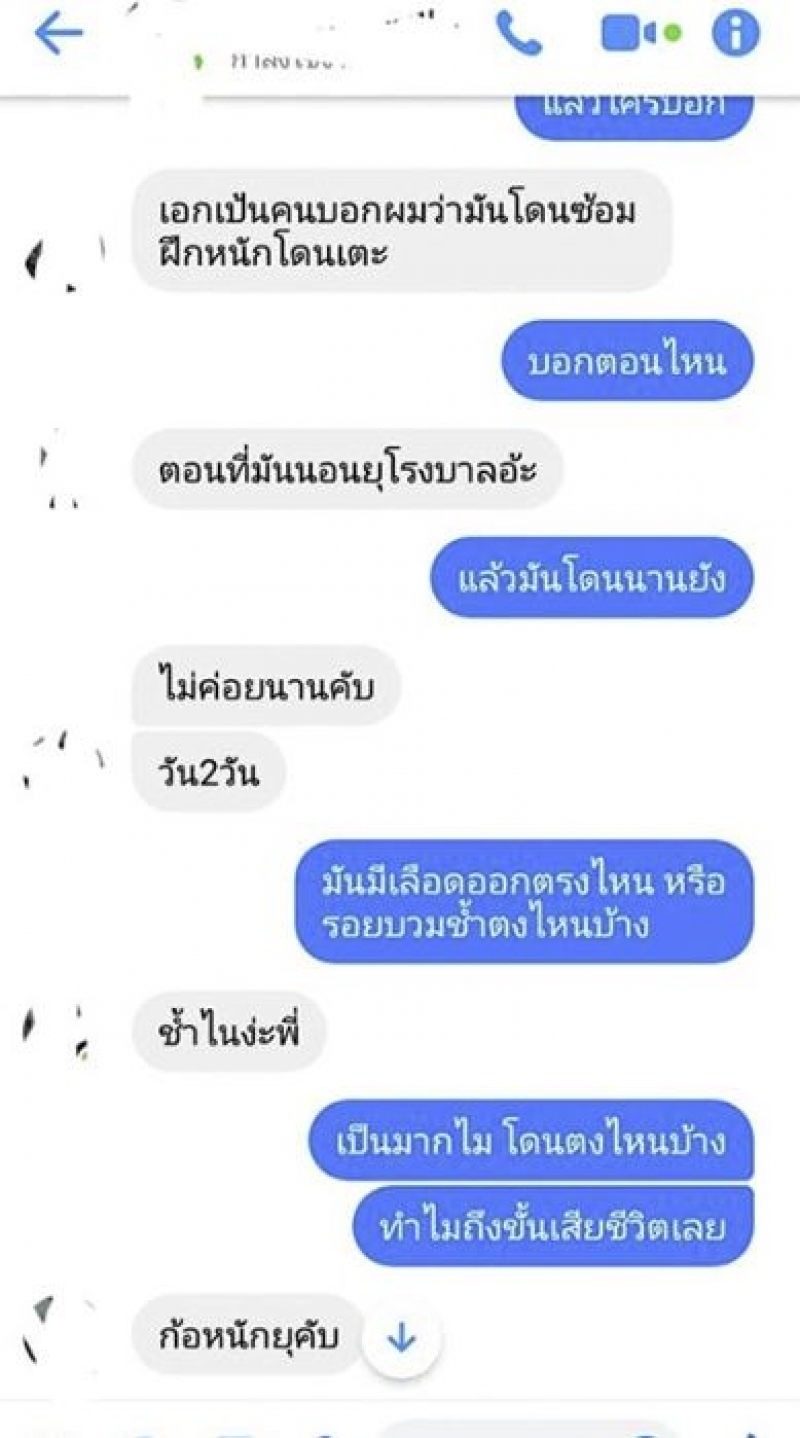Screen dimensions: 800x1438
Task: Select message 'เป็นมากไม โดนตงไหนบ้าง'
Action: [x=531, y=1140]
